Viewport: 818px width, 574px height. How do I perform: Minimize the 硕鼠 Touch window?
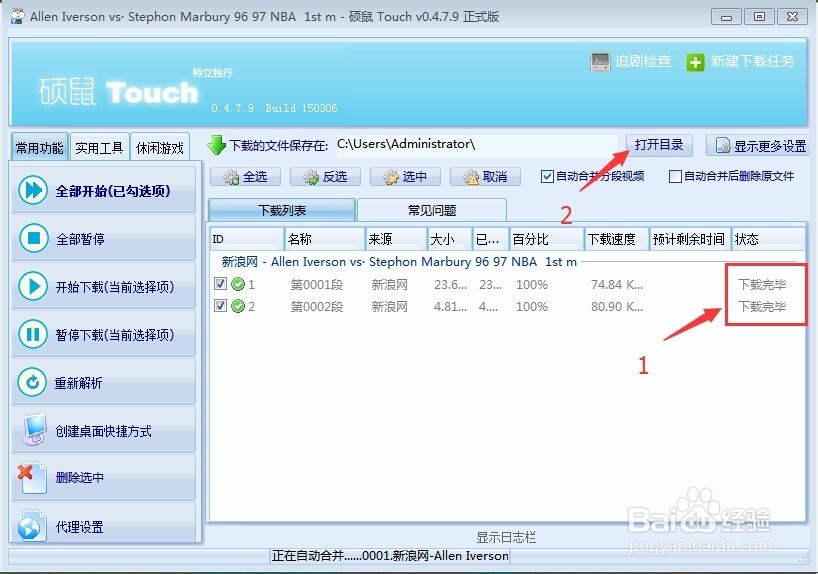pos(726,17)
